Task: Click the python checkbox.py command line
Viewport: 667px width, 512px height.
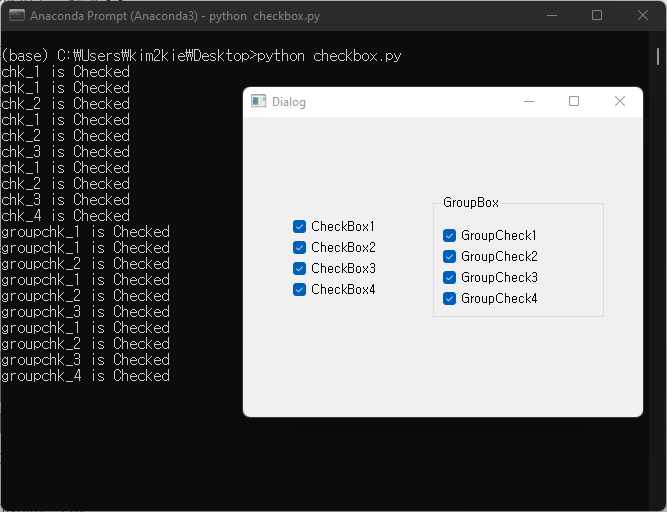Action: (x=201, y=56)
